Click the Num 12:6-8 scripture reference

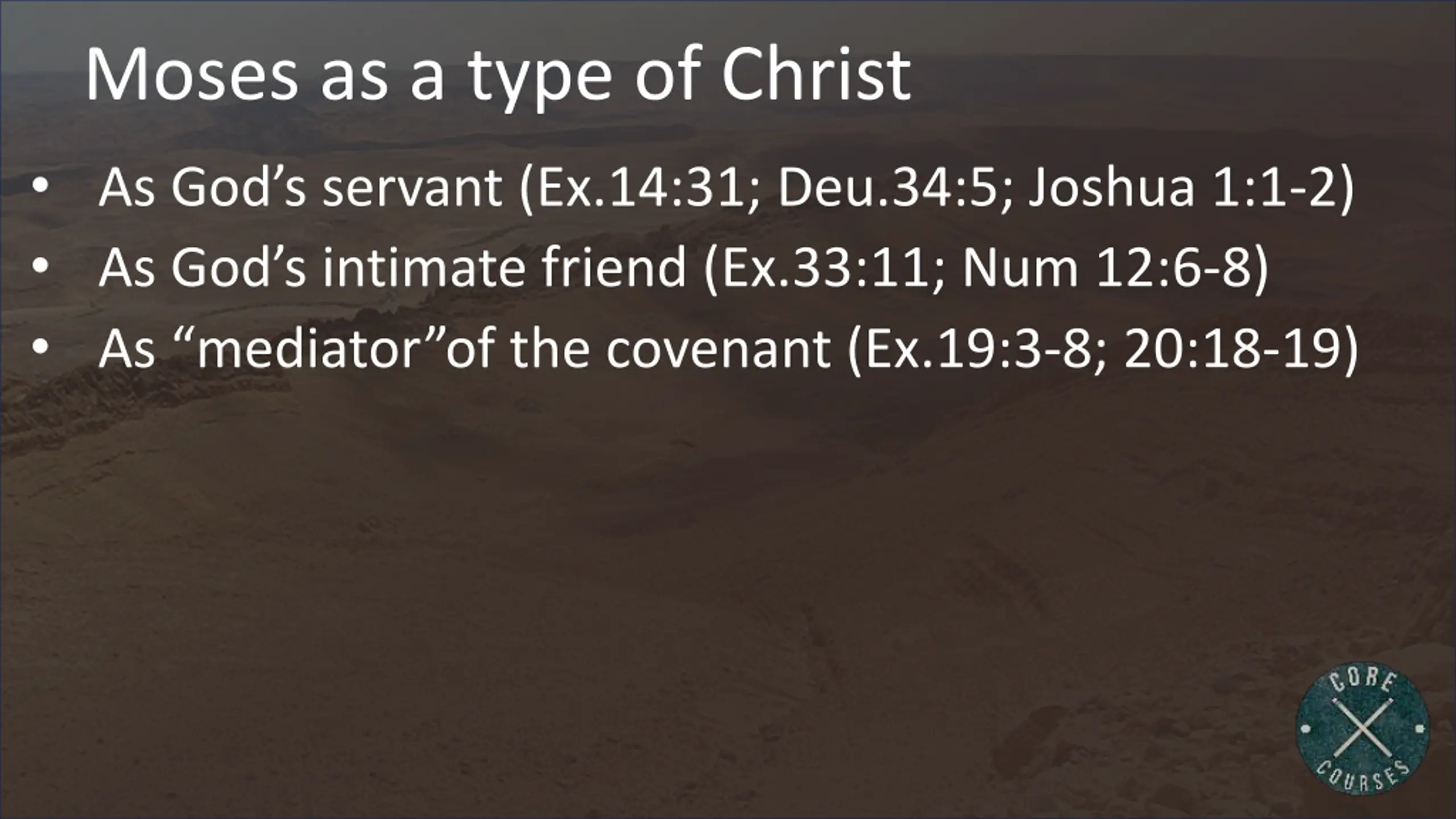tap(1115, 267)
